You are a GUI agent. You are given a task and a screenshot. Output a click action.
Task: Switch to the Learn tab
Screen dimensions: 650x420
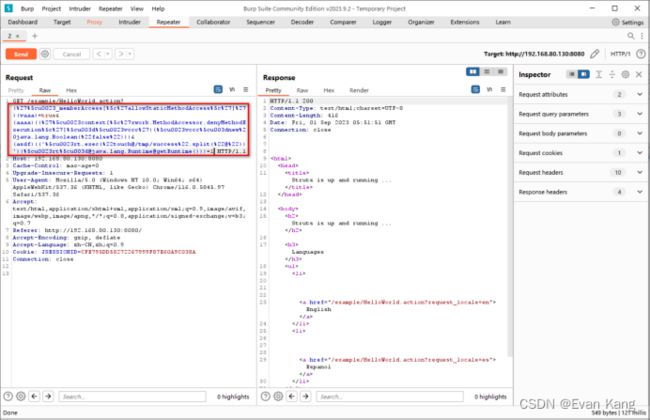coord(503,22)
